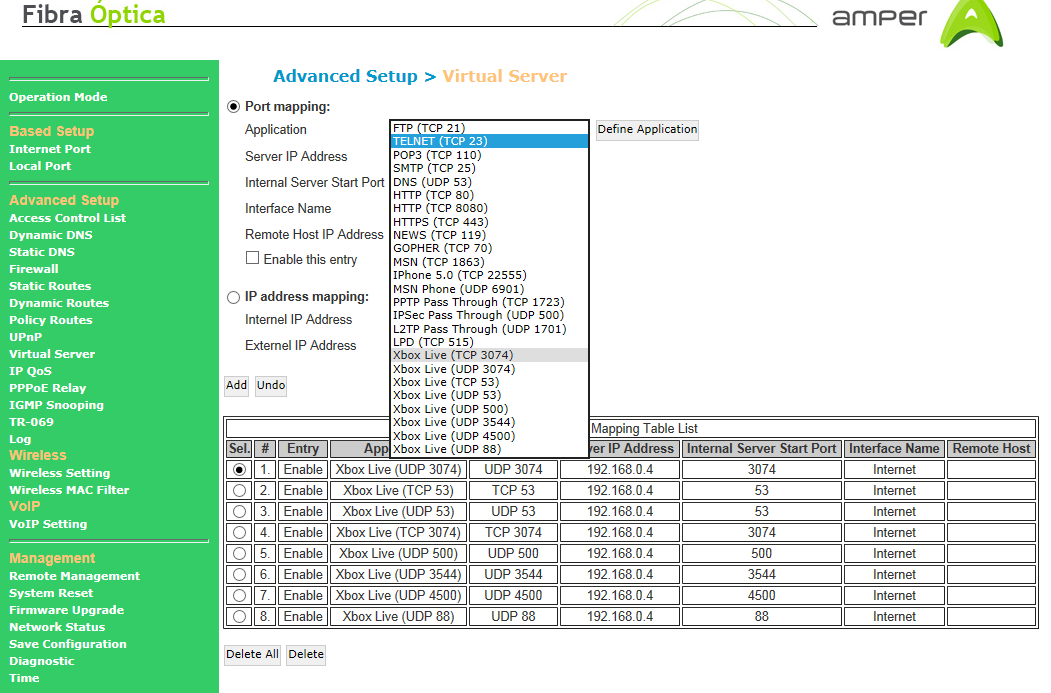Choose Xbox Live (UDP 4500) list option
The height and width of the screenshot is (693, 1051).
pos(489,436)
